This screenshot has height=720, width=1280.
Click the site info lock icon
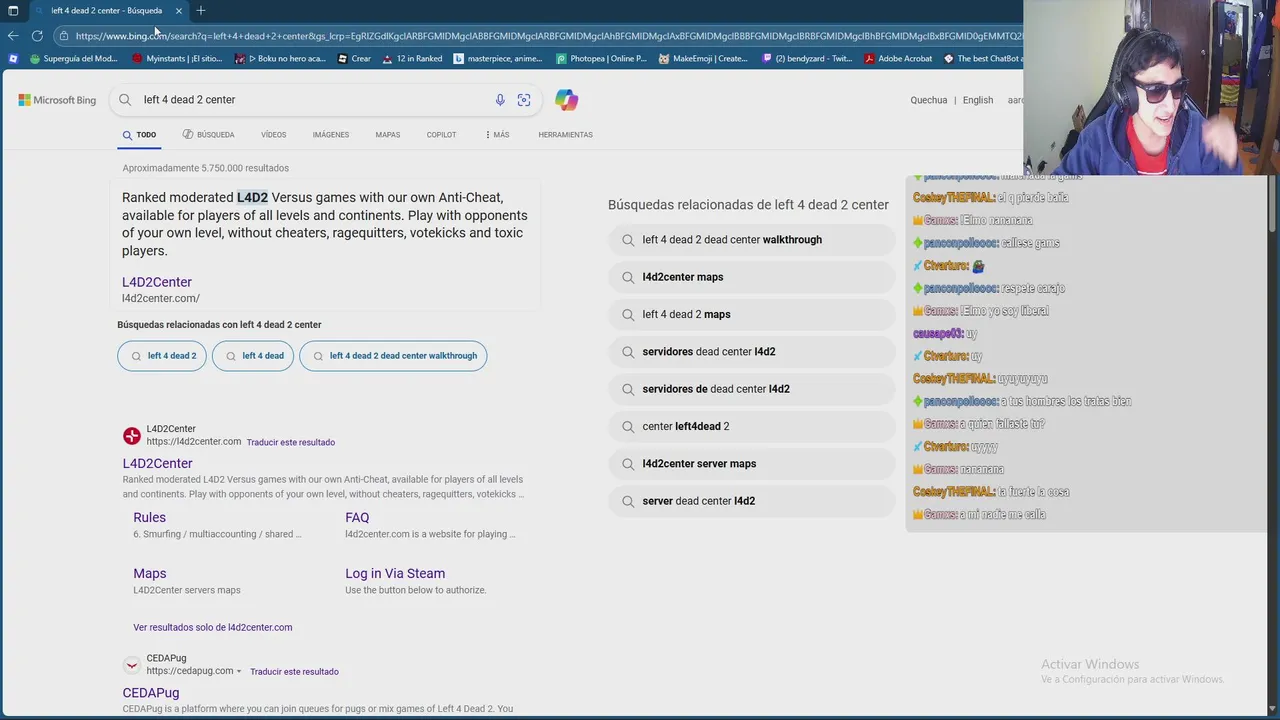(64, 36)
